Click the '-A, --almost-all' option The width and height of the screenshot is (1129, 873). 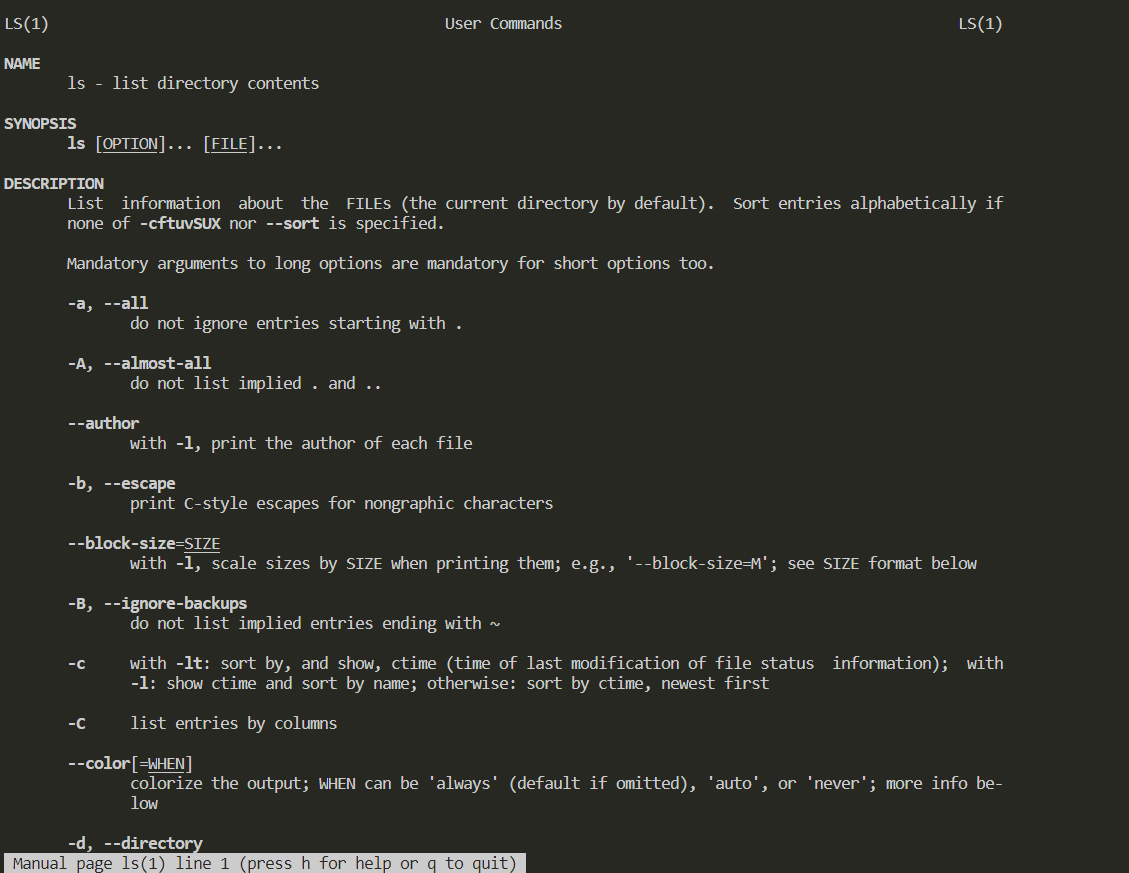(140, 363)
